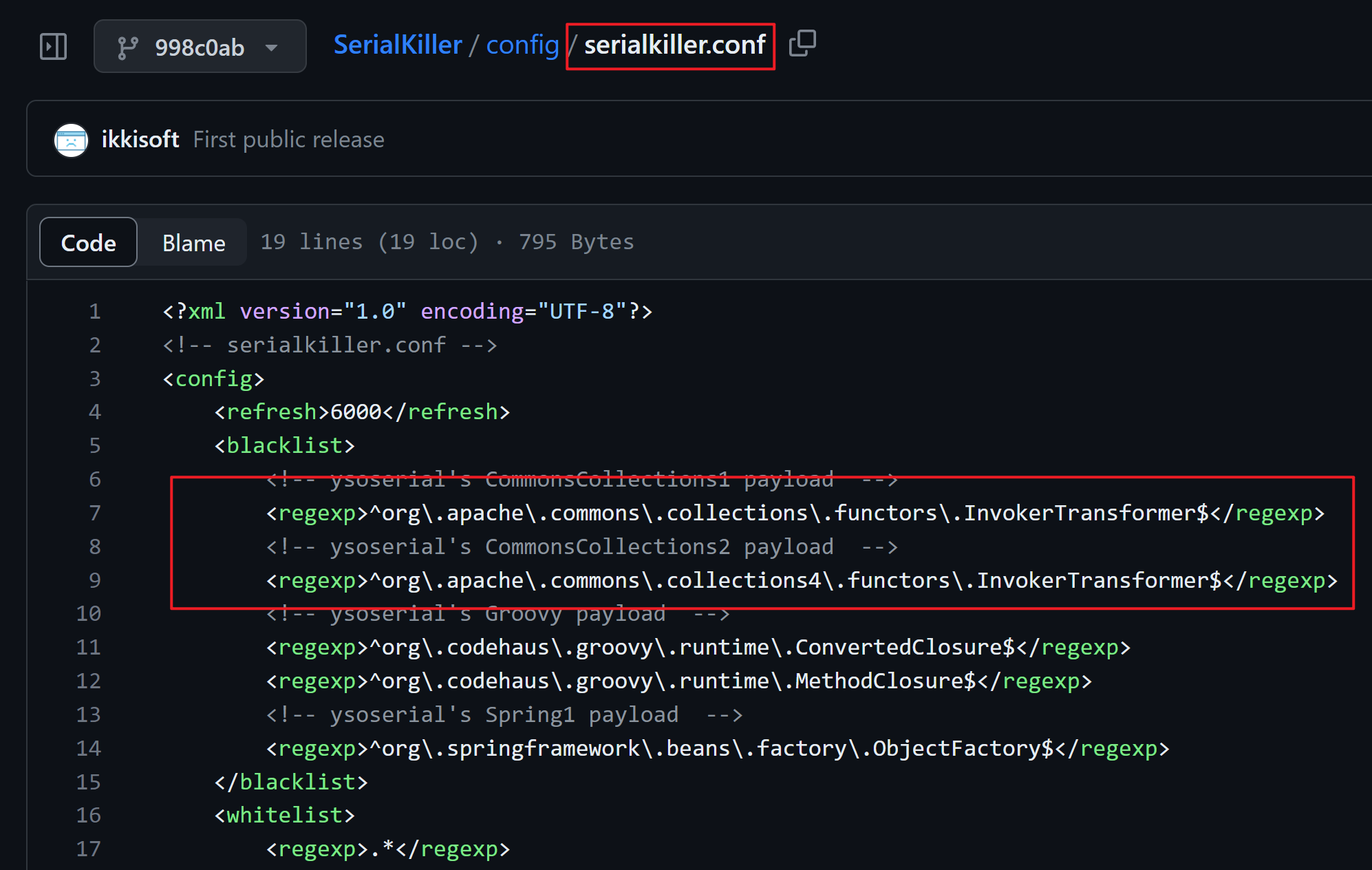Copy the file path with copy icon
Image resolution: width=1372 pixels, height=870 pixels.
pos(802,44)
